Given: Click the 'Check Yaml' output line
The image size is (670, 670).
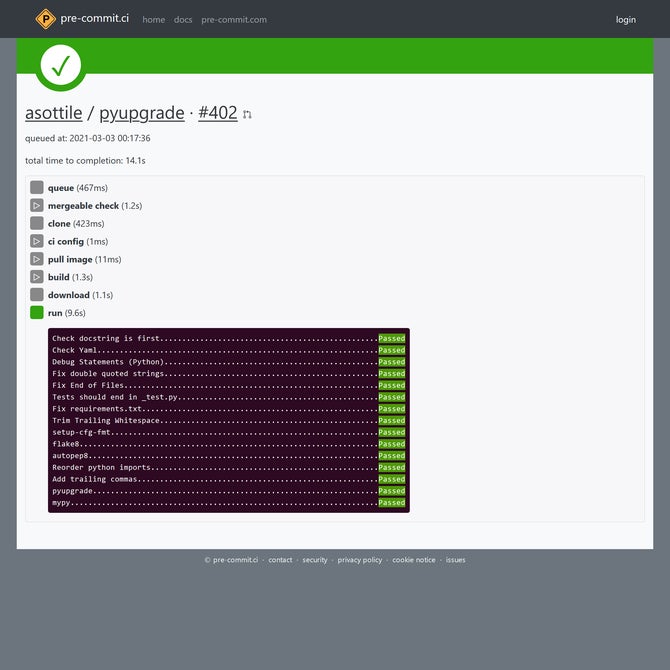Looking at the screenshot, I should tap(229, 350).
